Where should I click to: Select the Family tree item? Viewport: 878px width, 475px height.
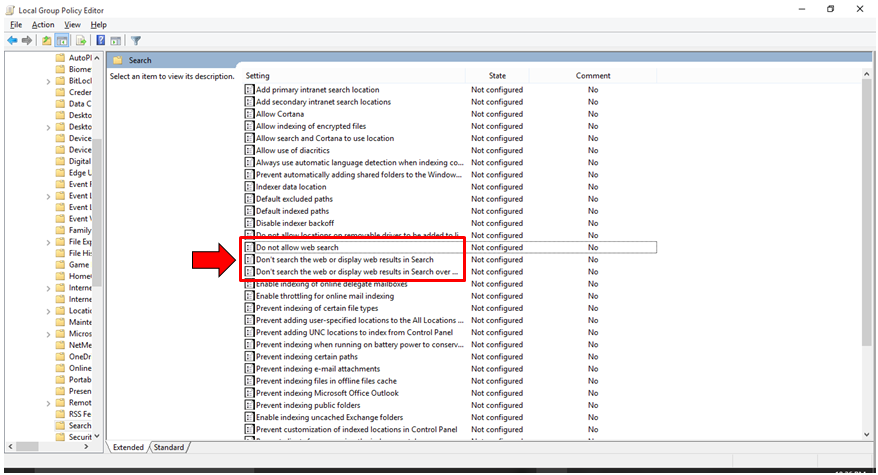point(80,230)
